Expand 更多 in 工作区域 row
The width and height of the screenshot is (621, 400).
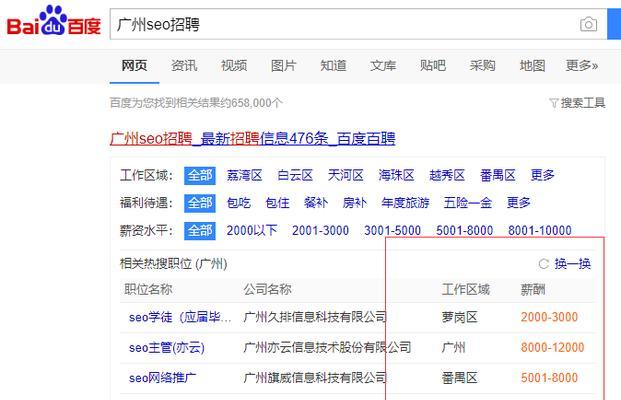(x=543, y=175)
